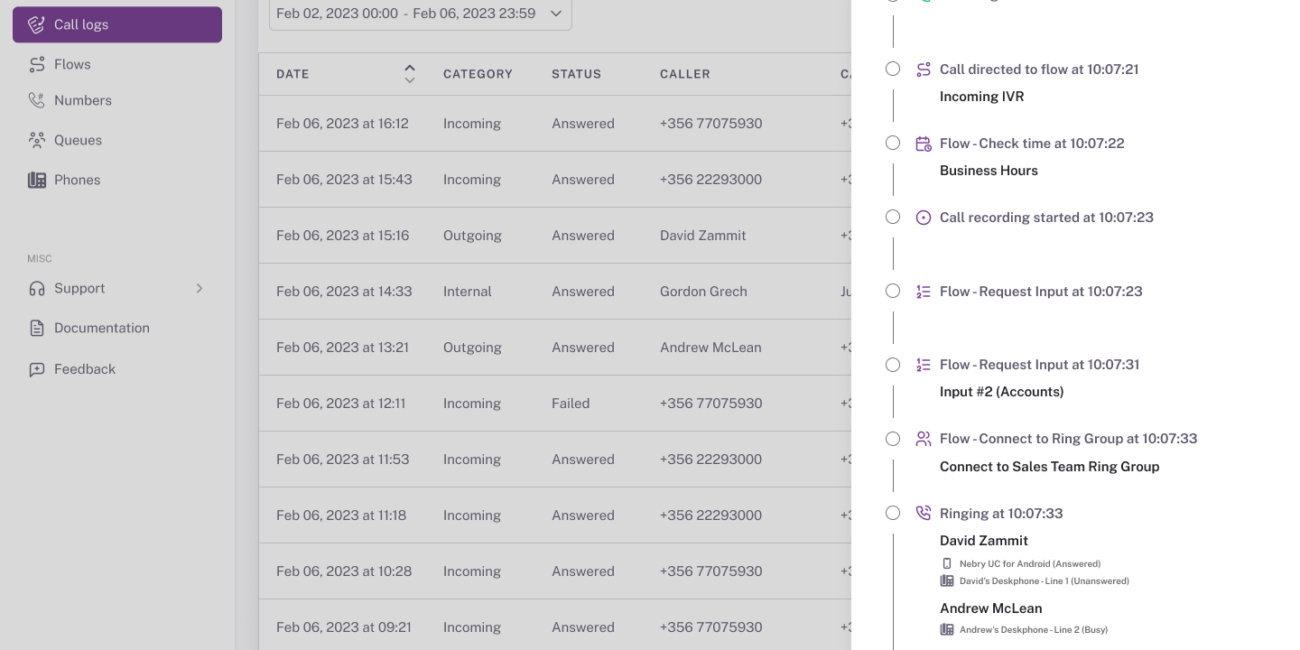Click Andrew's Deskphone device icon
The width and height of the screenshot is (1300, 650).
tap(947, 630)
